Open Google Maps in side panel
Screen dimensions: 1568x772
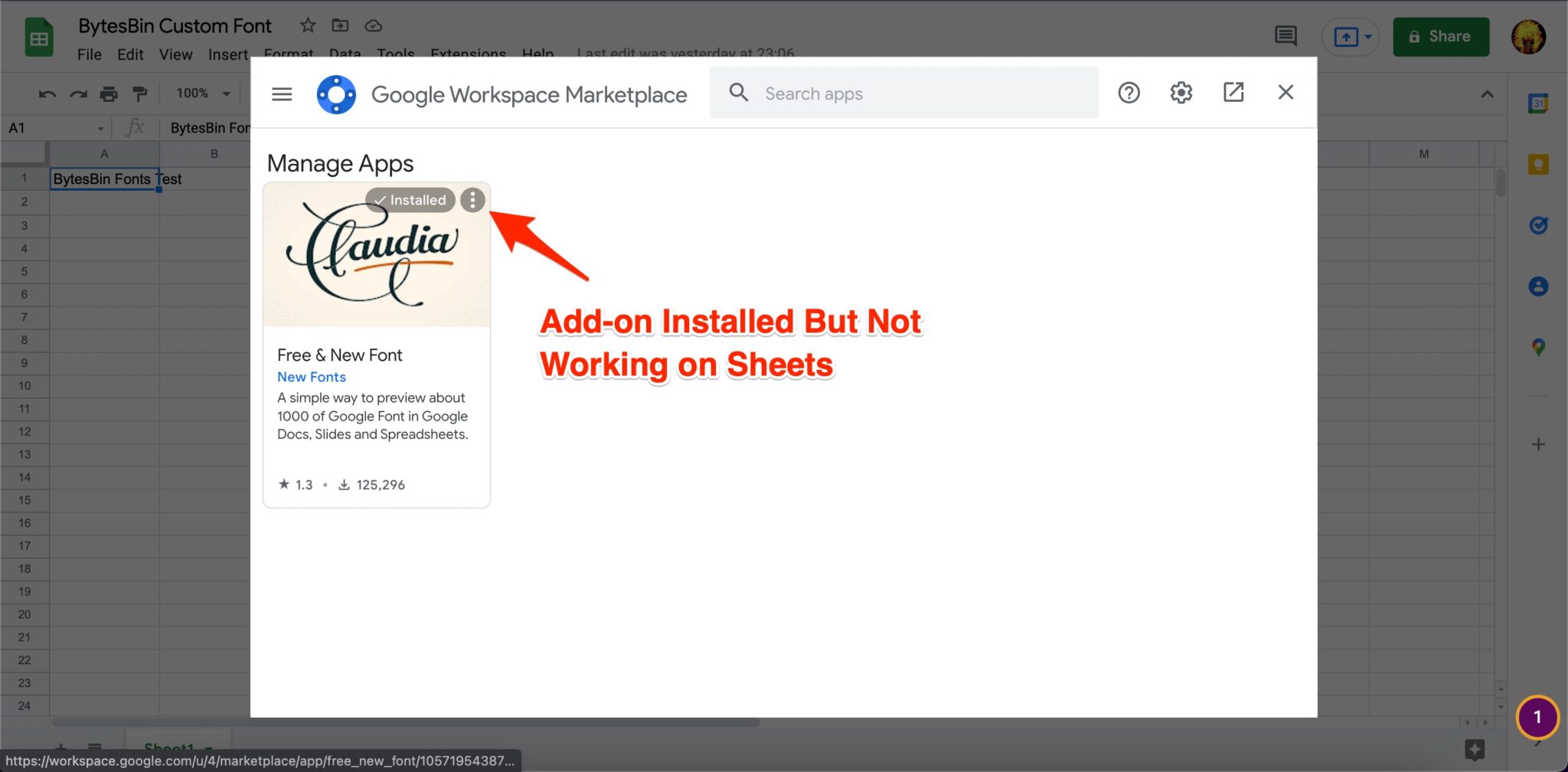point(1538,347)
